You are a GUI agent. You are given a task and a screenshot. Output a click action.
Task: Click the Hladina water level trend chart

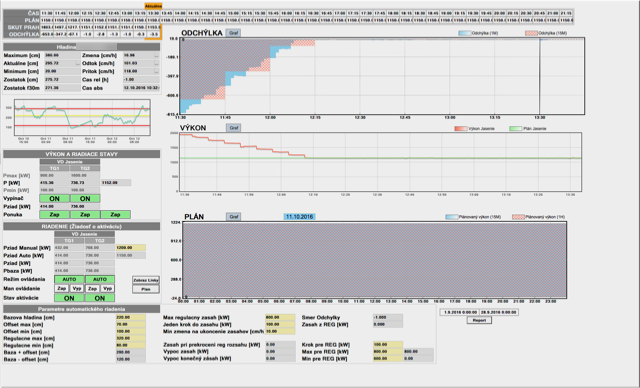82,118
